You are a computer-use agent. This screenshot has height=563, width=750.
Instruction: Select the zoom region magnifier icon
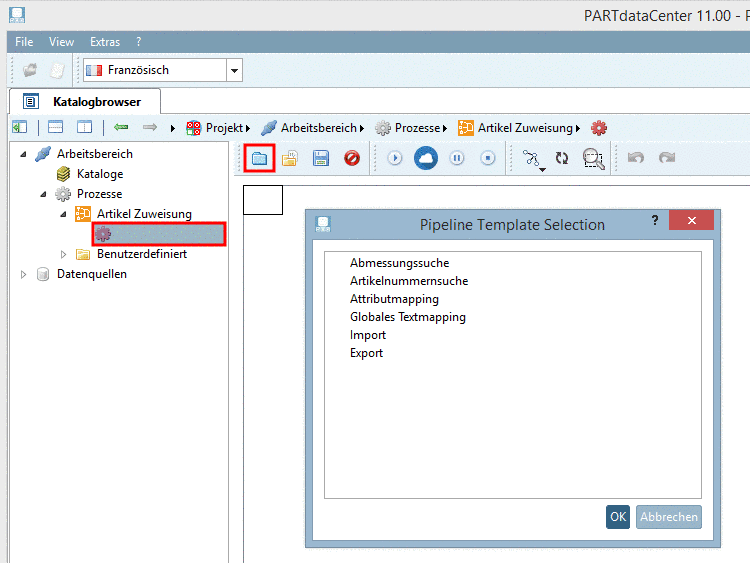coord(593,159)
